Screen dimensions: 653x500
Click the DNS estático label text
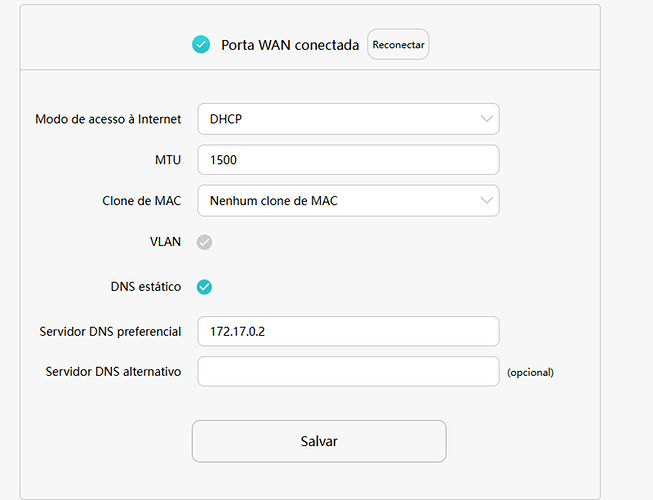(x=146, y=287)
